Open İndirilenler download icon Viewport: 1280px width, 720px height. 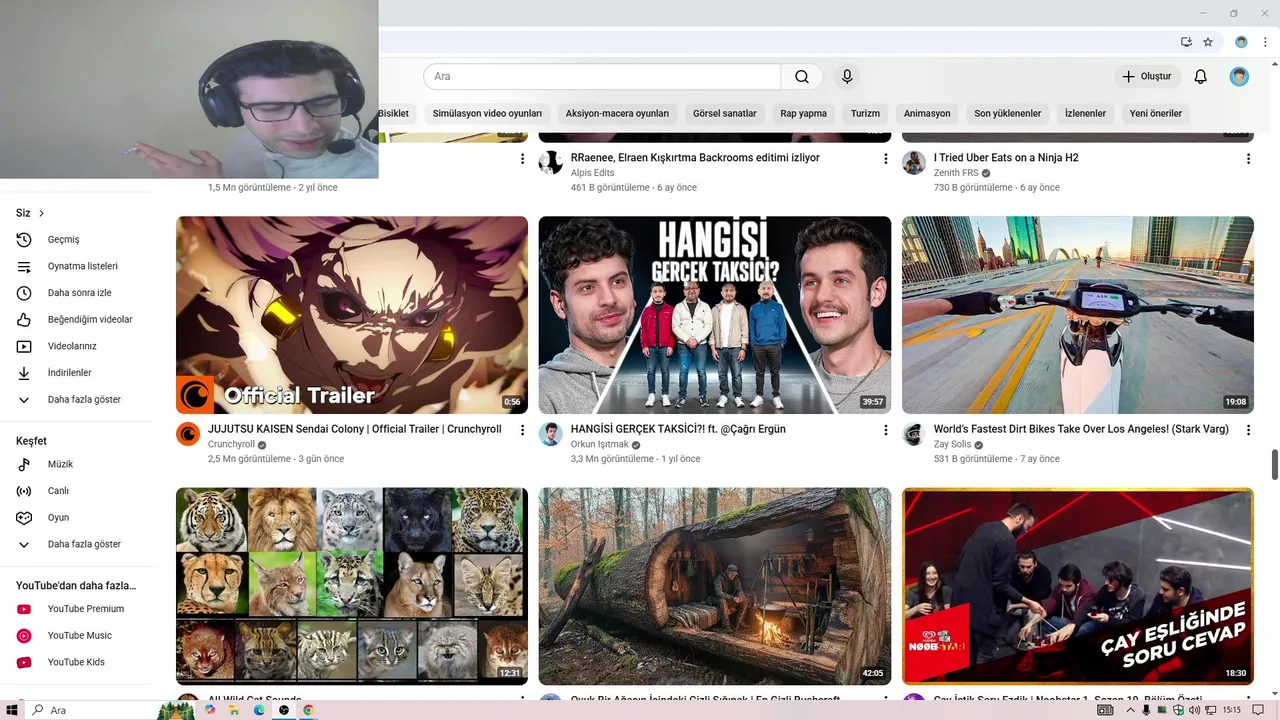pos(24,373)
